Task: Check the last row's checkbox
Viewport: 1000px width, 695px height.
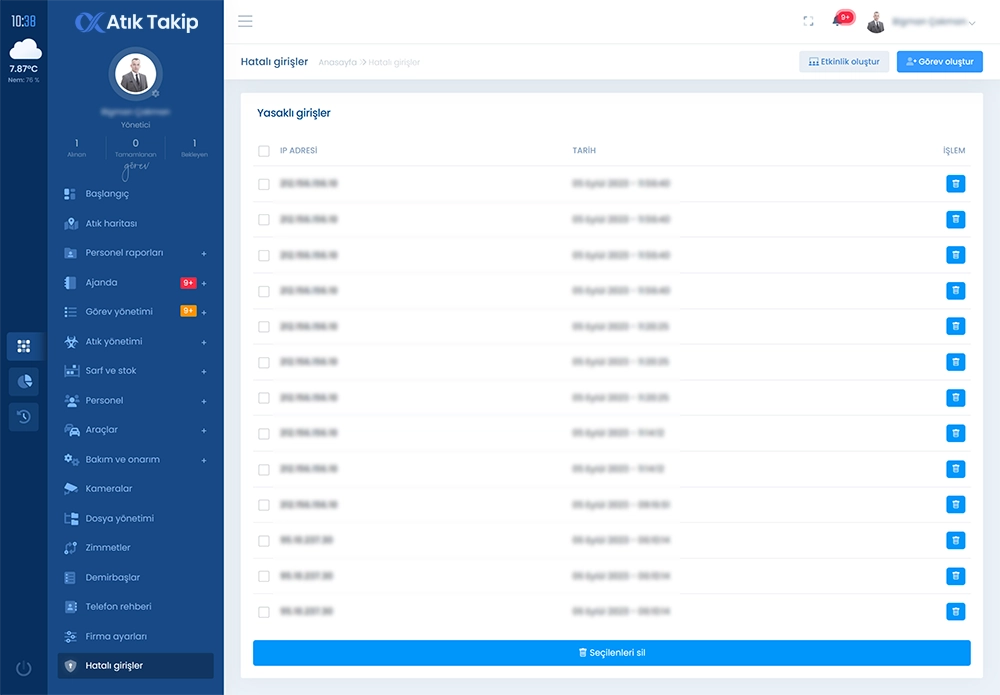Action: [x=264, y=612]
